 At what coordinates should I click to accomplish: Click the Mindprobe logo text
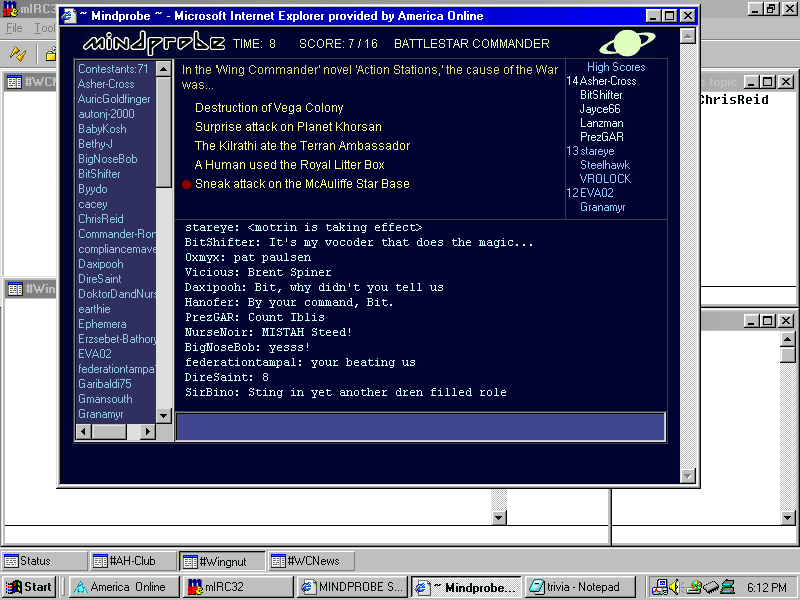[x=154, y=44]
